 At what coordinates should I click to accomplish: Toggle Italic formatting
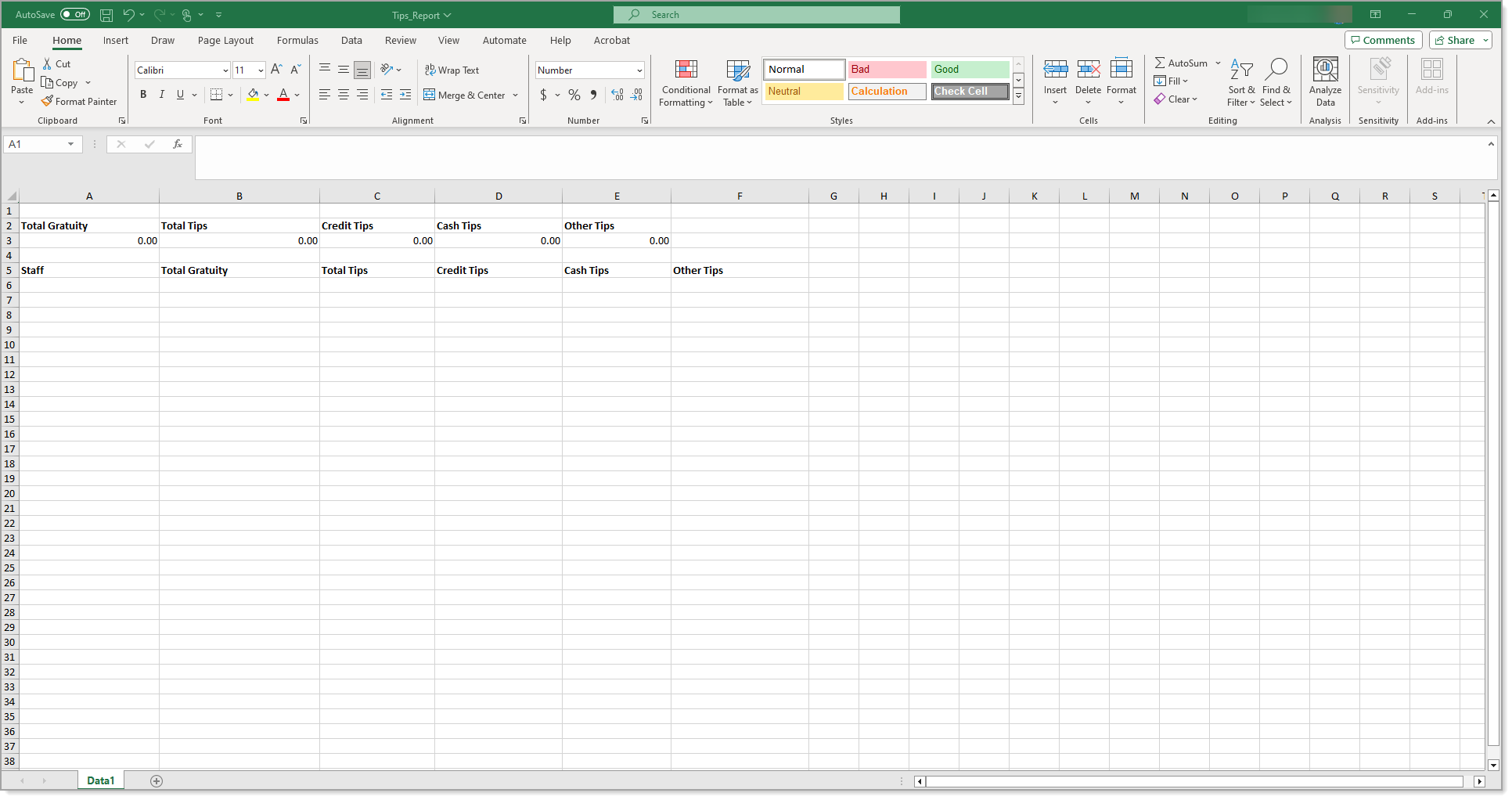pos(162,95)
